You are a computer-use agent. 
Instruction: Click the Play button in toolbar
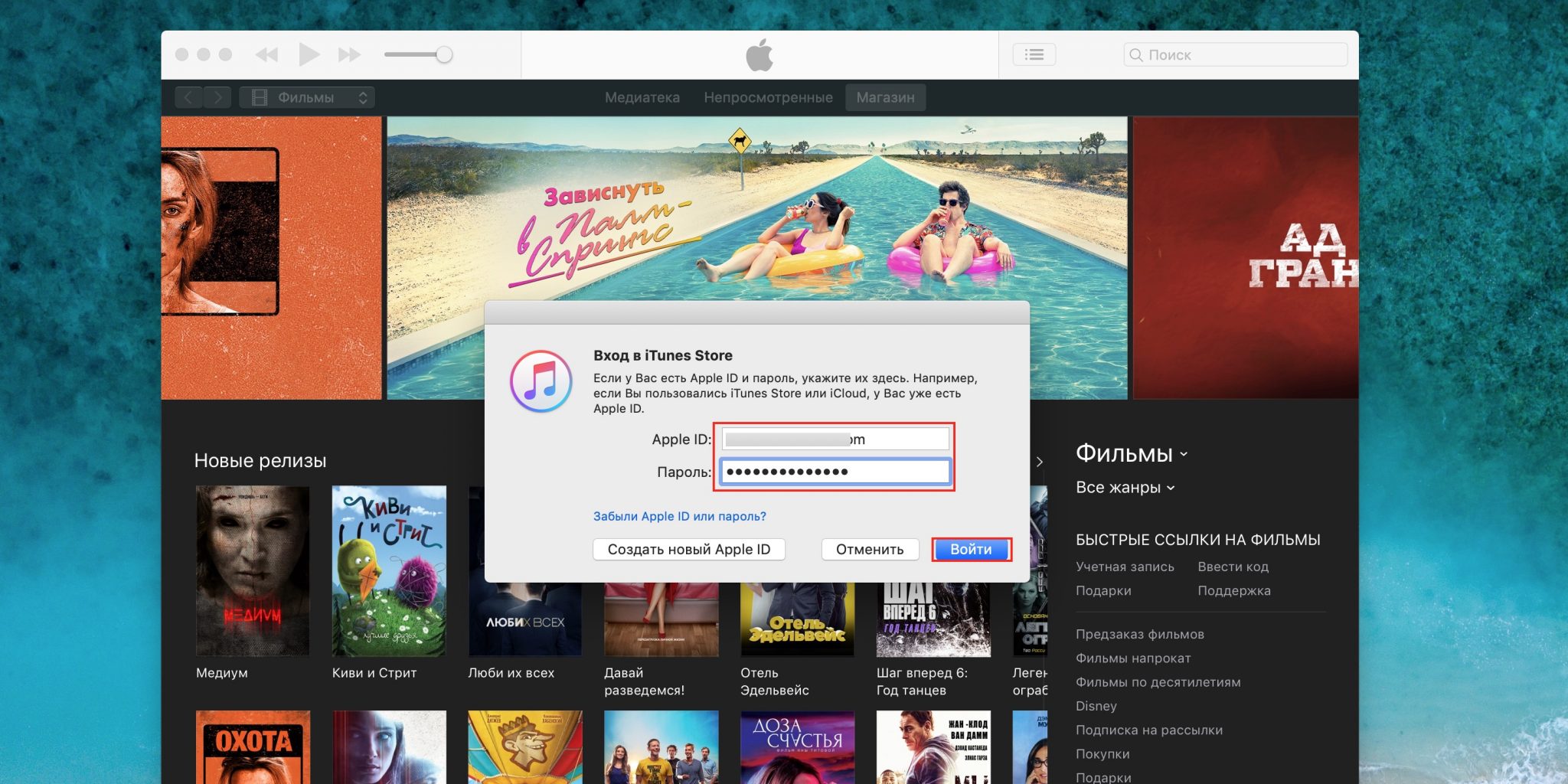309,54
